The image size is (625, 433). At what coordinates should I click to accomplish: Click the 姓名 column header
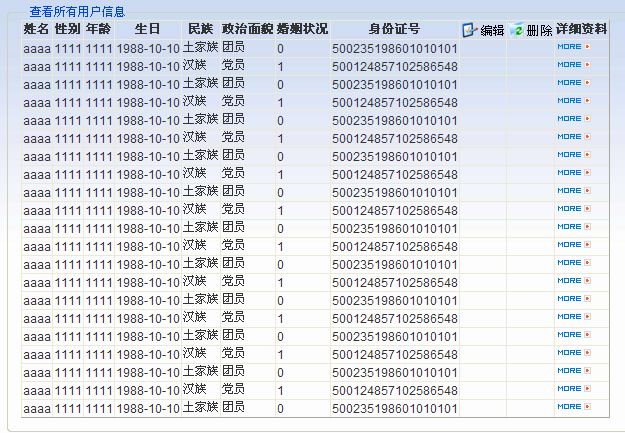(x=36, y=29)
